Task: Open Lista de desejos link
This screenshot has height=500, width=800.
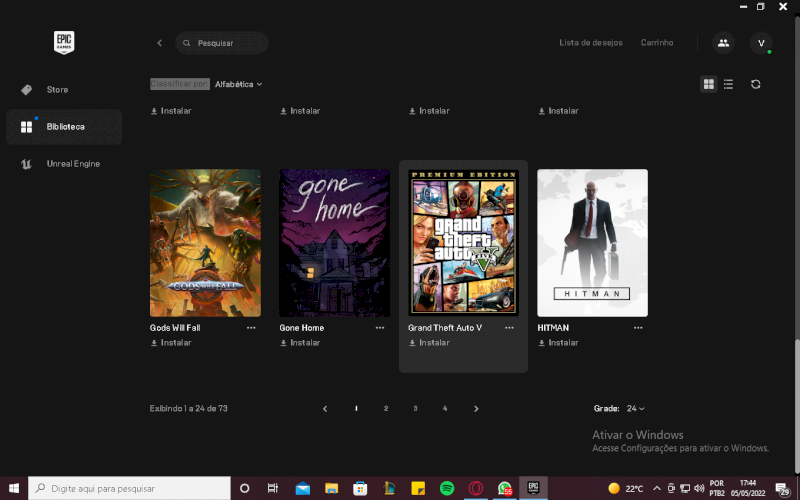Action: tap(590, 43)
